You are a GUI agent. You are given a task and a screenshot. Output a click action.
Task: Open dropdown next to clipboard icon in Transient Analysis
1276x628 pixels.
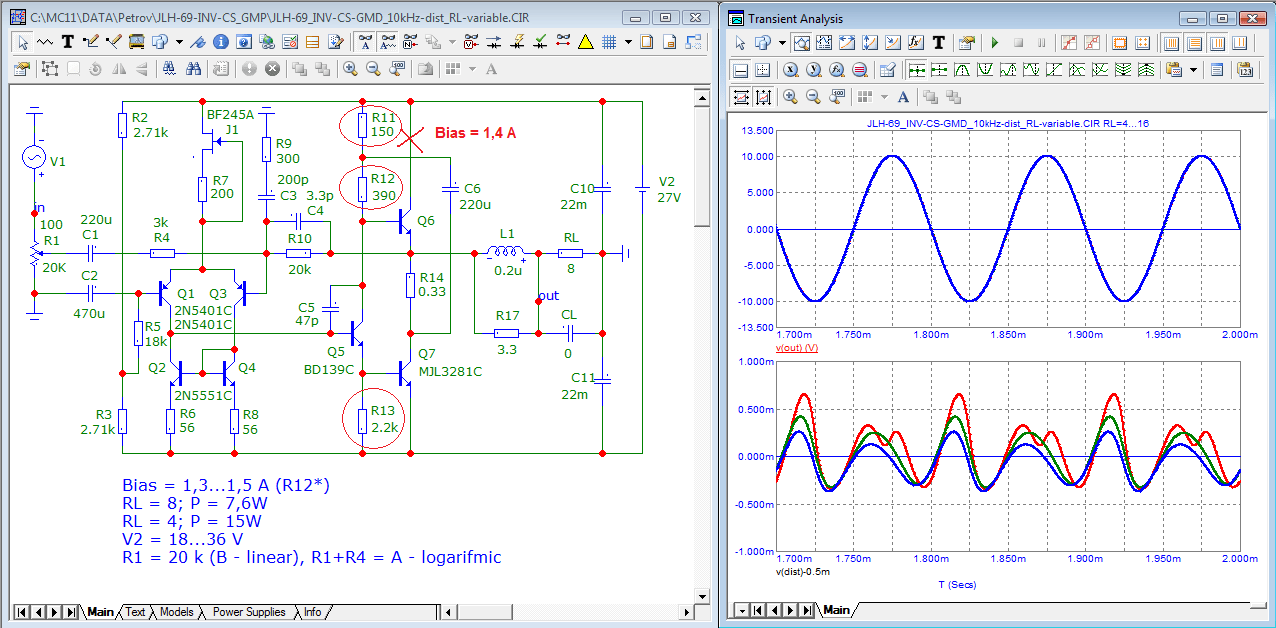pos(1194,70)
